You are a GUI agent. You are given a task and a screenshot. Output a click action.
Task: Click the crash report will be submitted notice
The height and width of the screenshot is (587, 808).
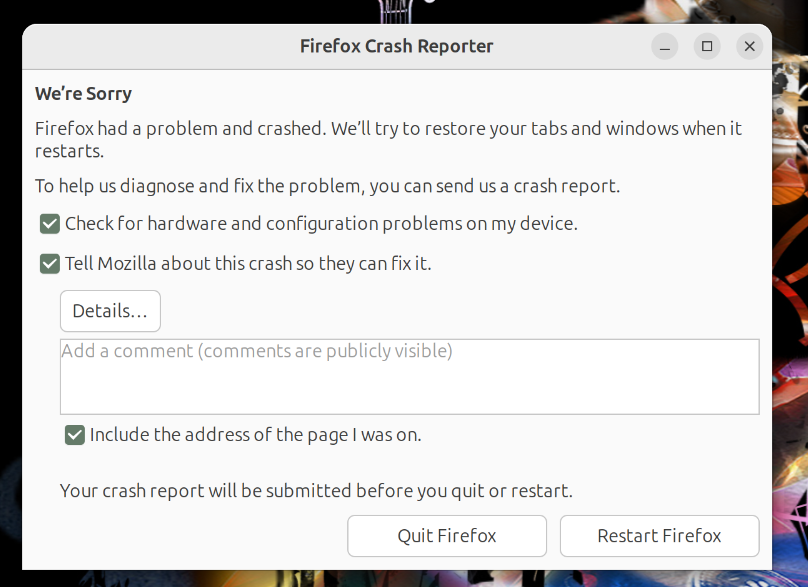316,491
